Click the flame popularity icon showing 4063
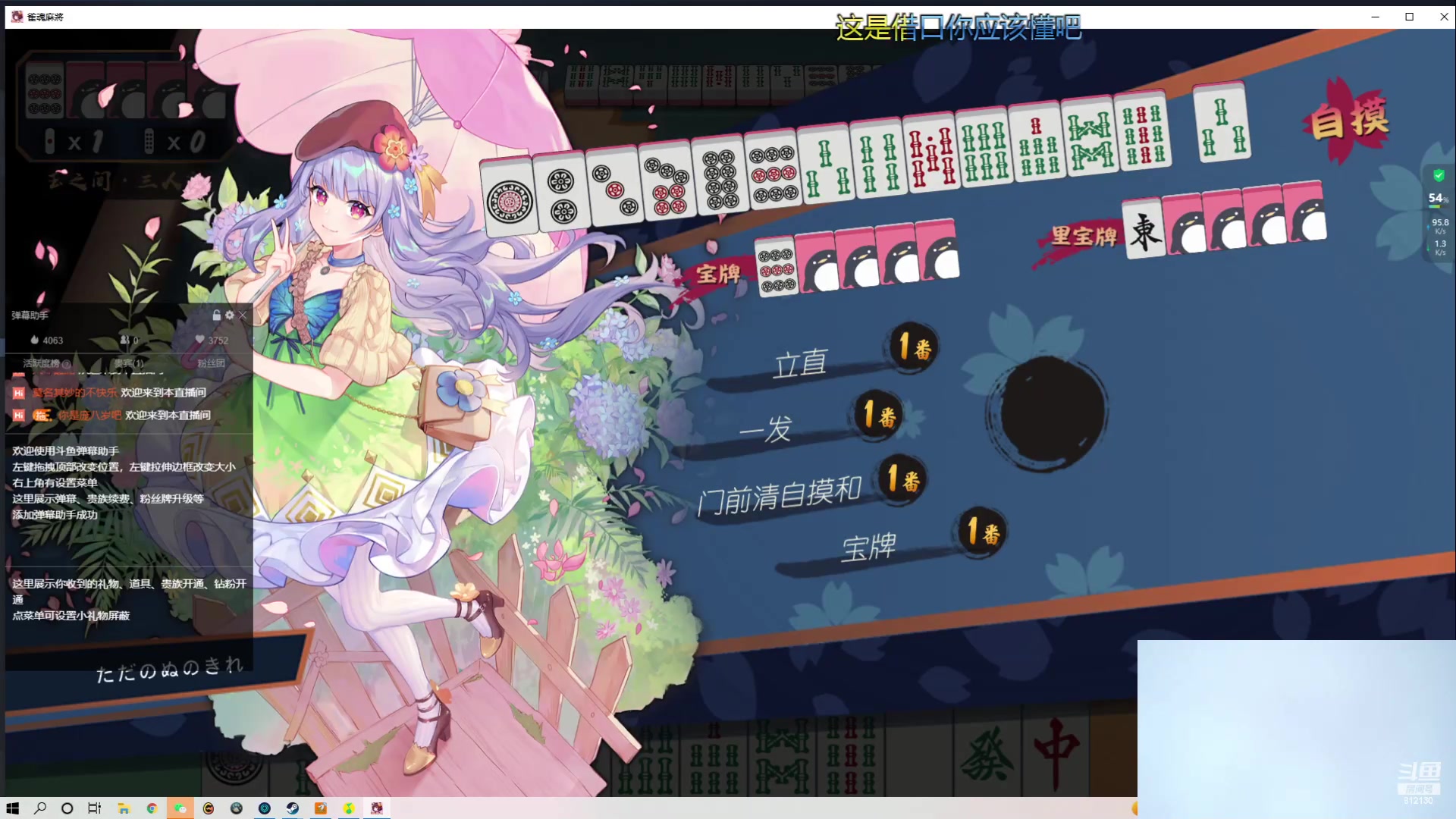 click(34, 340)
